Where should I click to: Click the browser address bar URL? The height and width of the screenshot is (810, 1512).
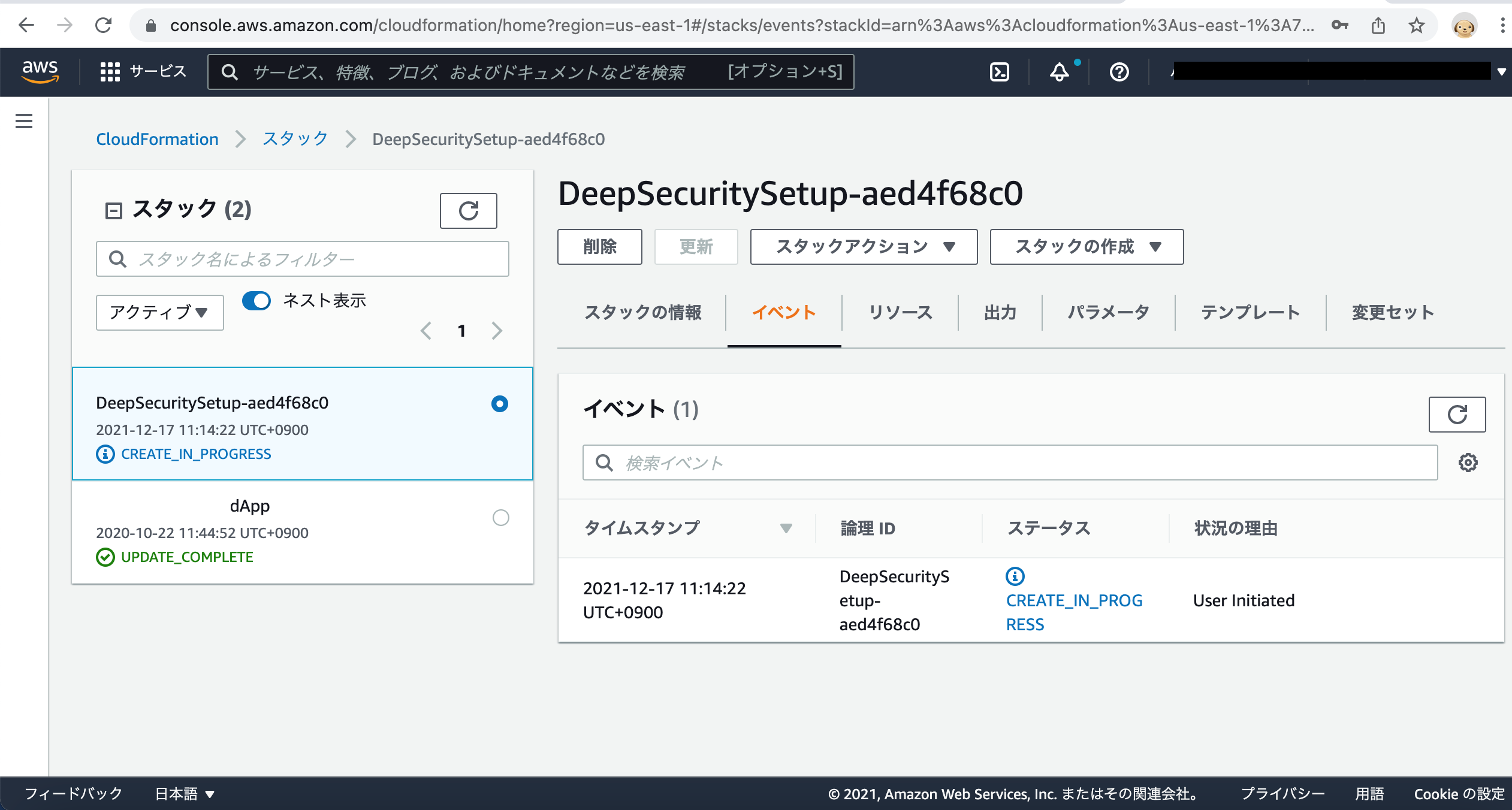[x=742, y=25]
